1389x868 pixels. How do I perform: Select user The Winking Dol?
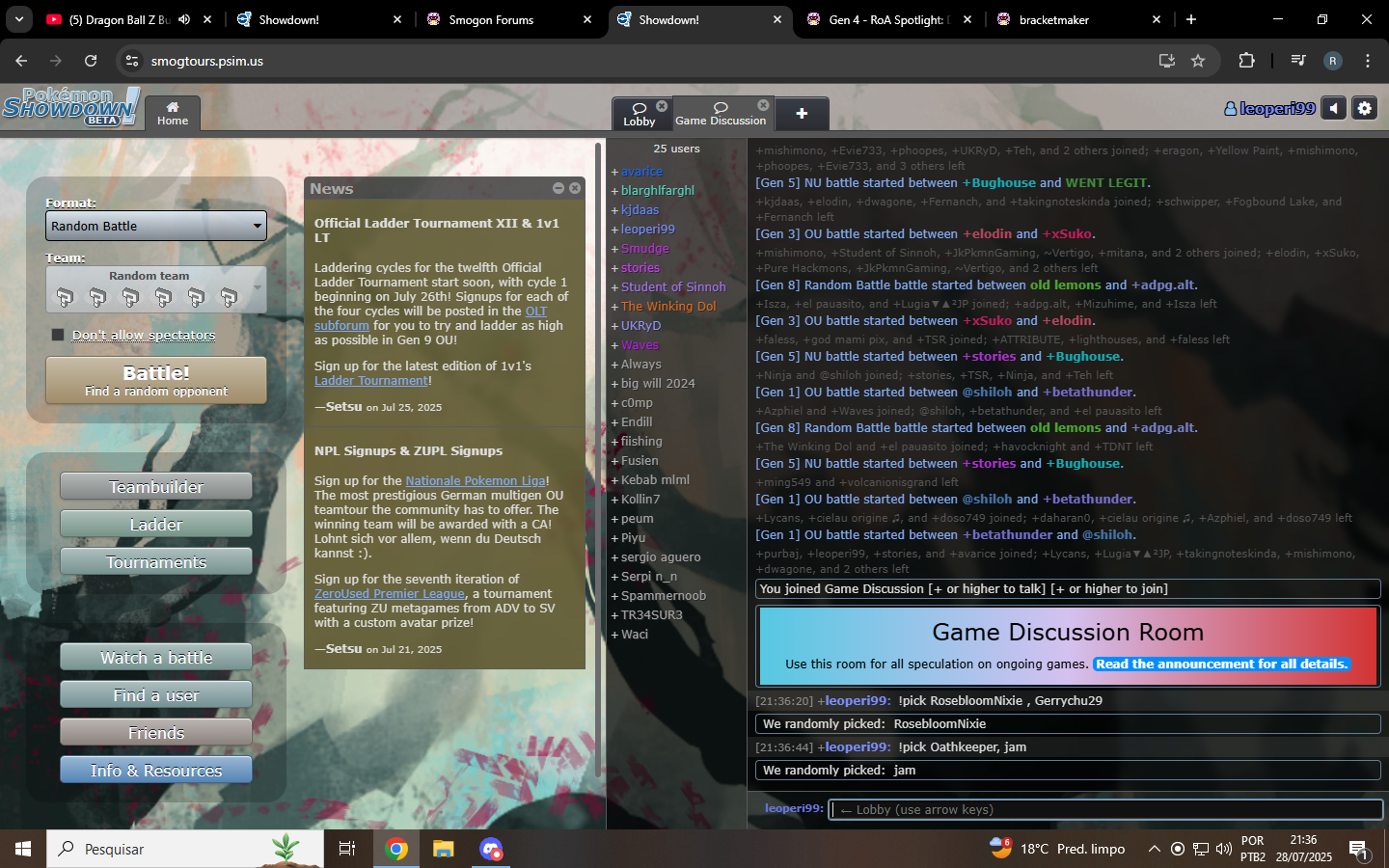[x=668, y=307]
